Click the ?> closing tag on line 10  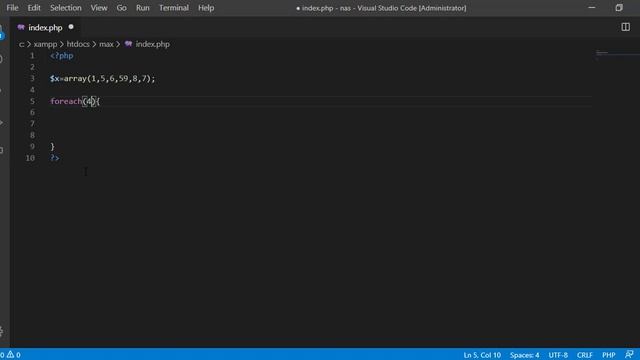click(55, 158)
